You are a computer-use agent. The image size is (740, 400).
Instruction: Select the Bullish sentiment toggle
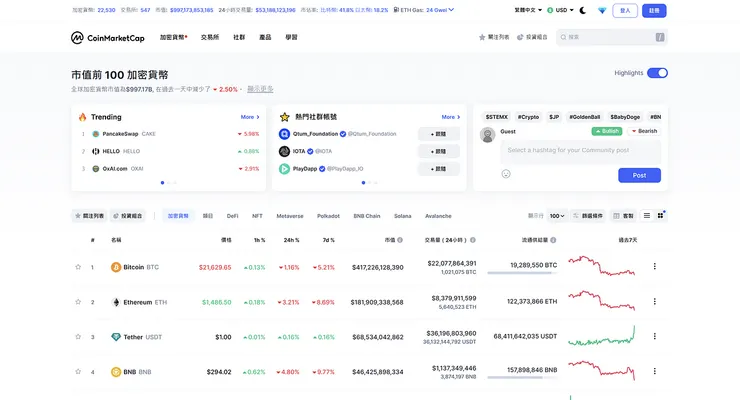click(607, 131)
